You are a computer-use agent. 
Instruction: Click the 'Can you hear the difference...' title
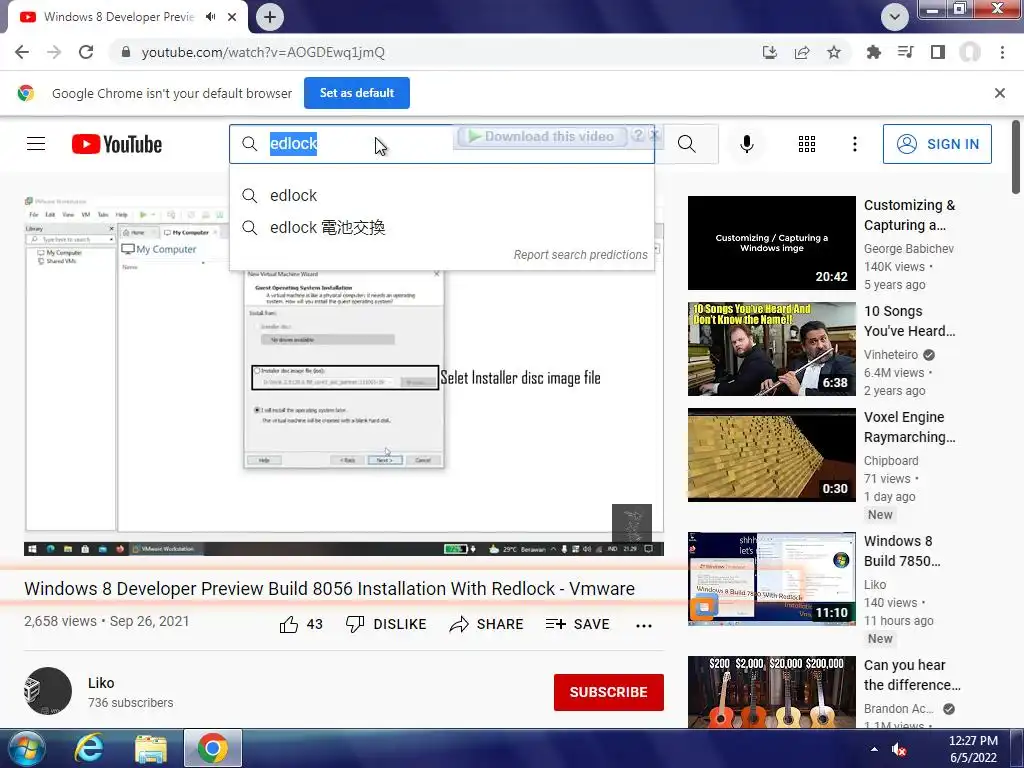pos(912,675)
